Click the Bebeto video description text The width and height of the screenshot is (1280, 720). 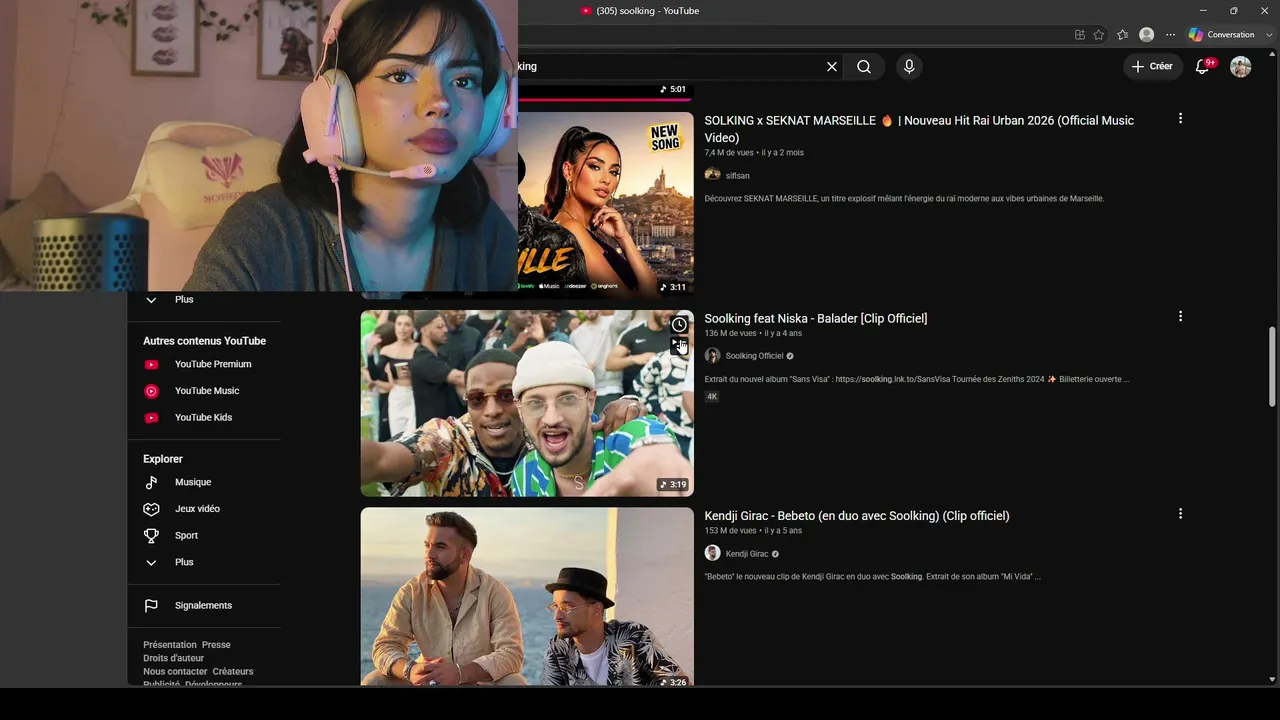click(873, 577)
